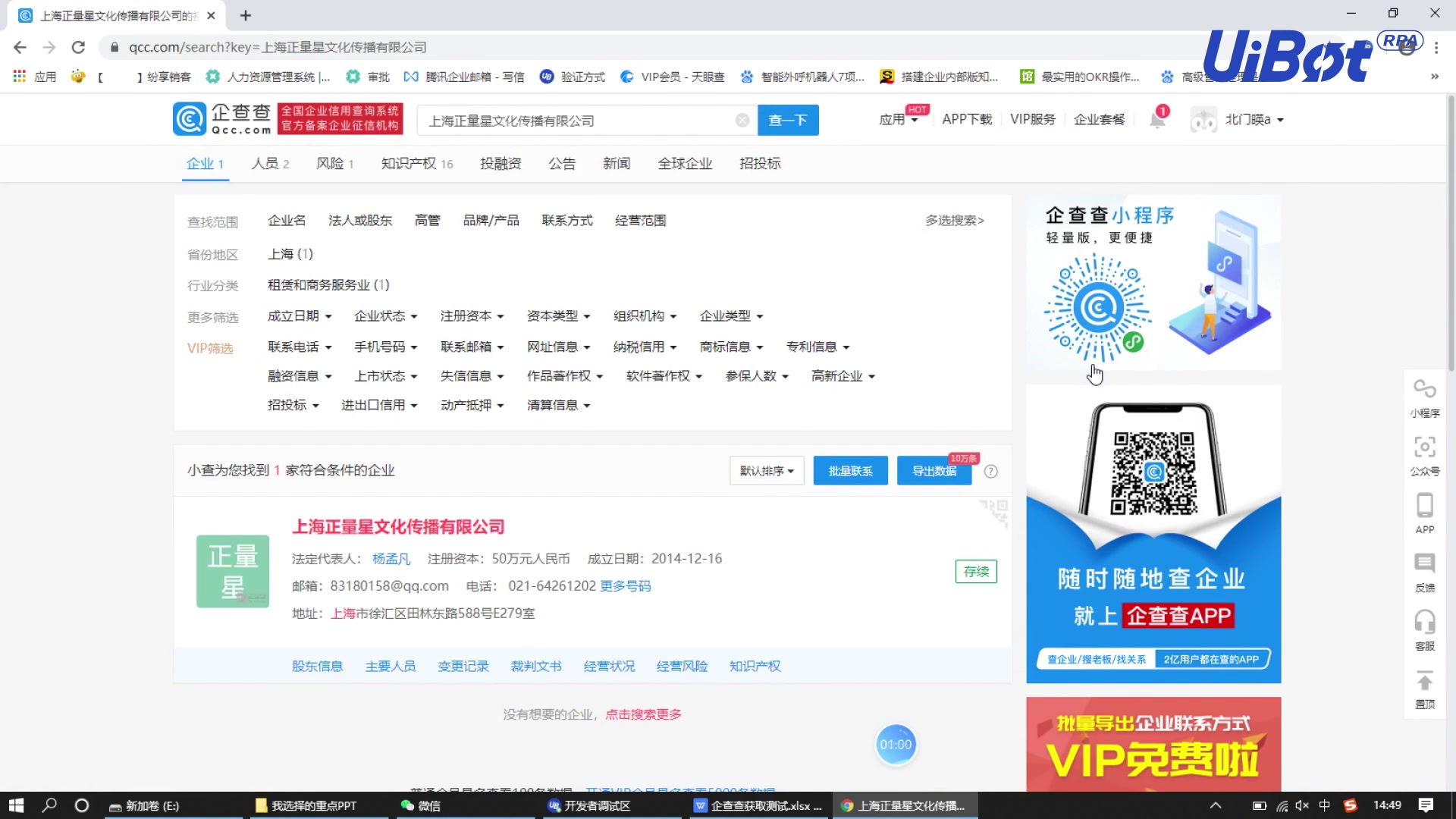This screenshot has height=819, width=1456.
Task: Expand the 联系电话 VIP filter
Action: (300, 347)
